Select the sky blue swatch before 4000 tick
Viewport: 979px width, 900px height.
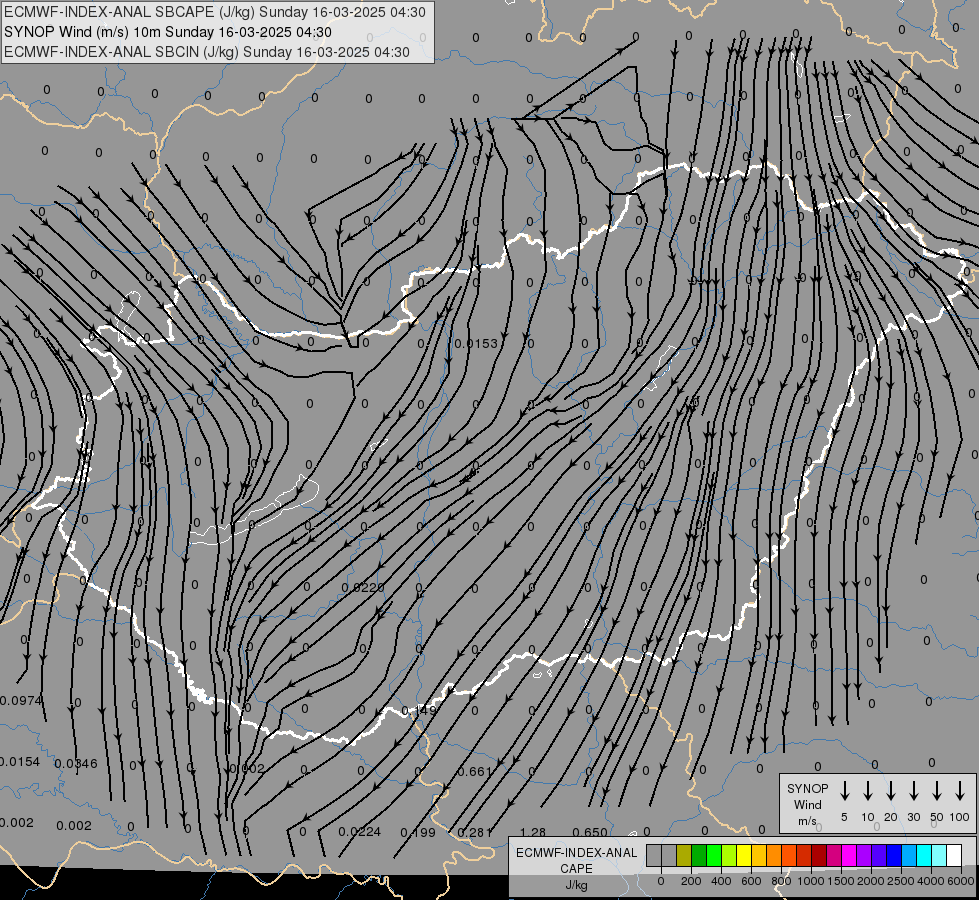(x=909, y=855)
